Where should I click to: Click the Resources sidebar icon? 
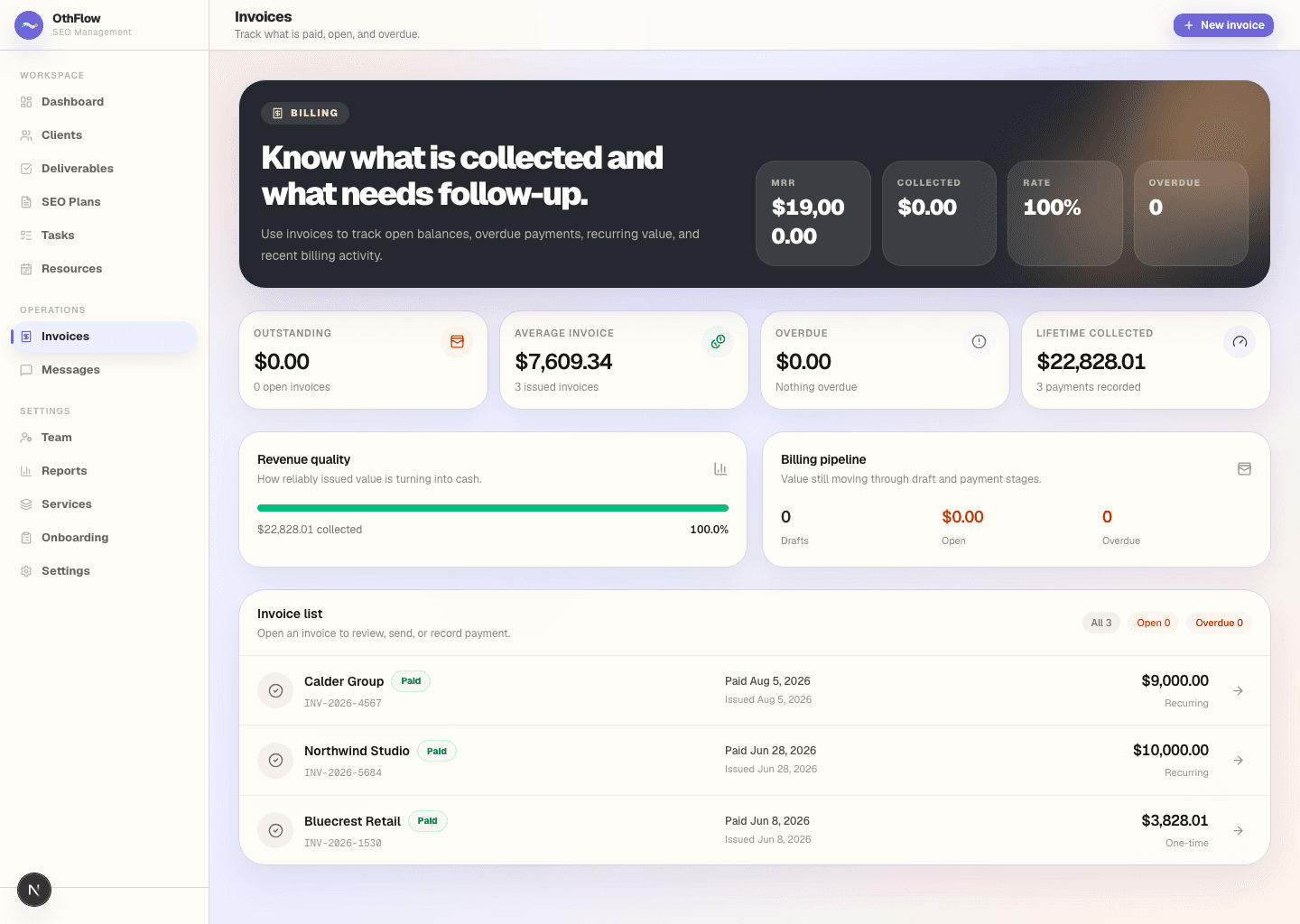pos(26,269)
